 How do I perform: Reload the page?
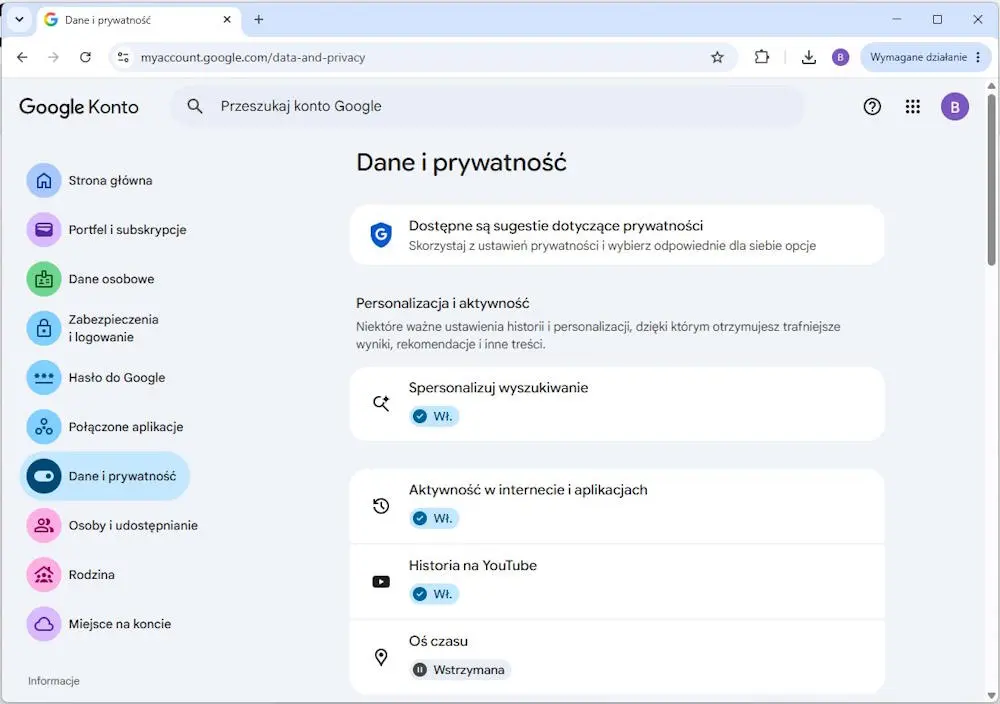click(85, 57)
